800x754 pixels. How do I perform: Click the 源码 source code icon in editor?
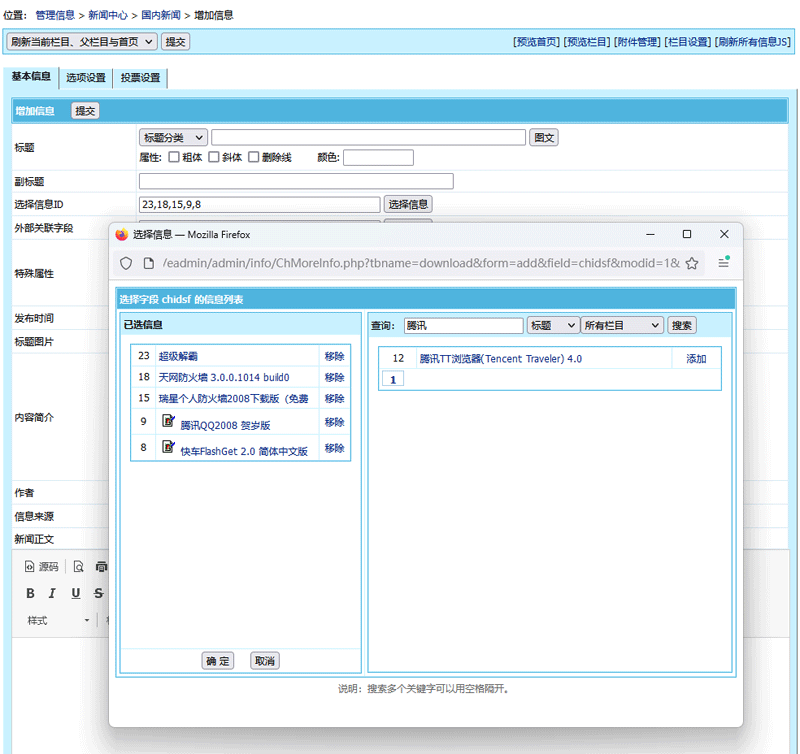40,566
